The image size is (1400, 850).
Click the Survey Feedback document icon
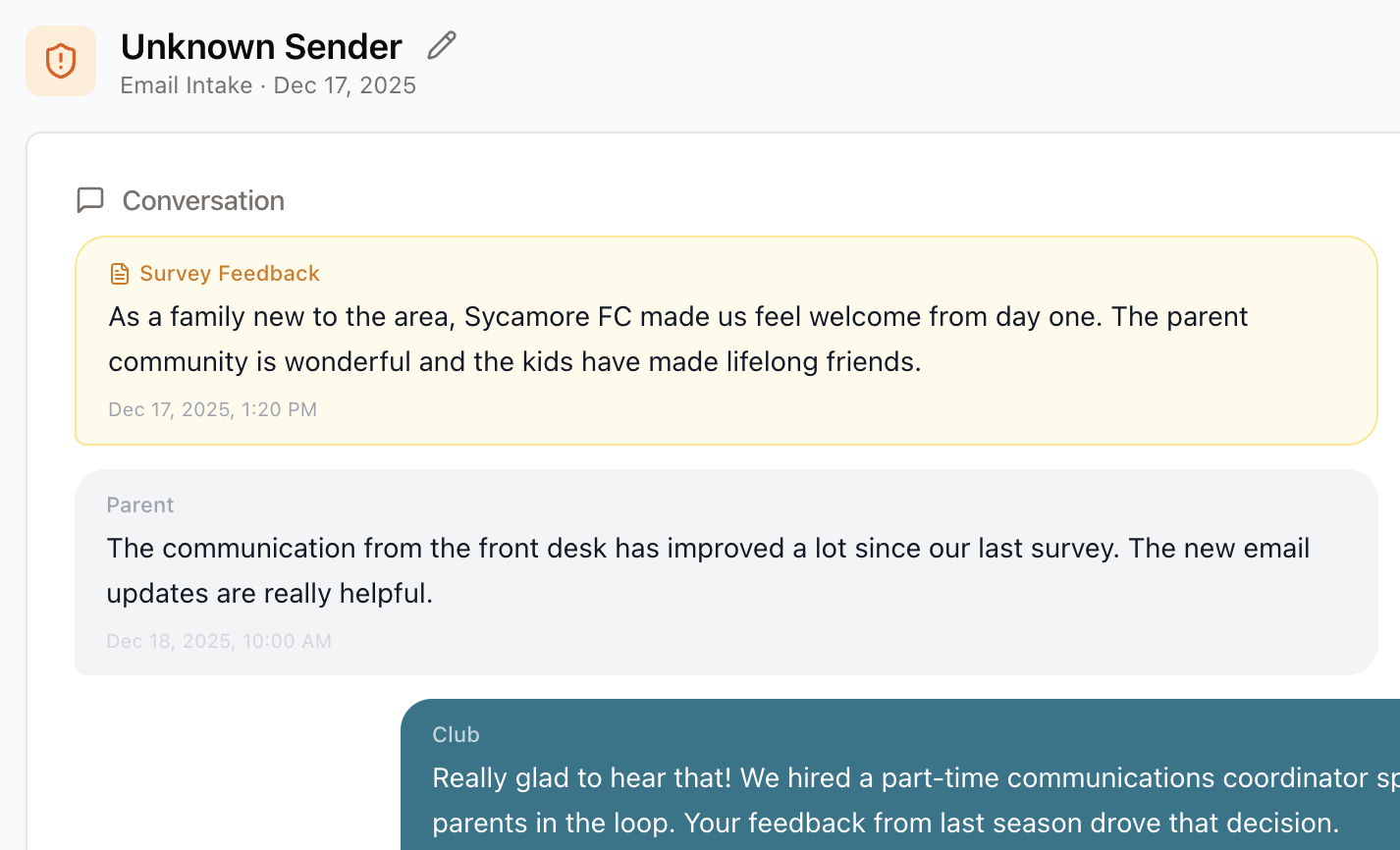point(119,274)
